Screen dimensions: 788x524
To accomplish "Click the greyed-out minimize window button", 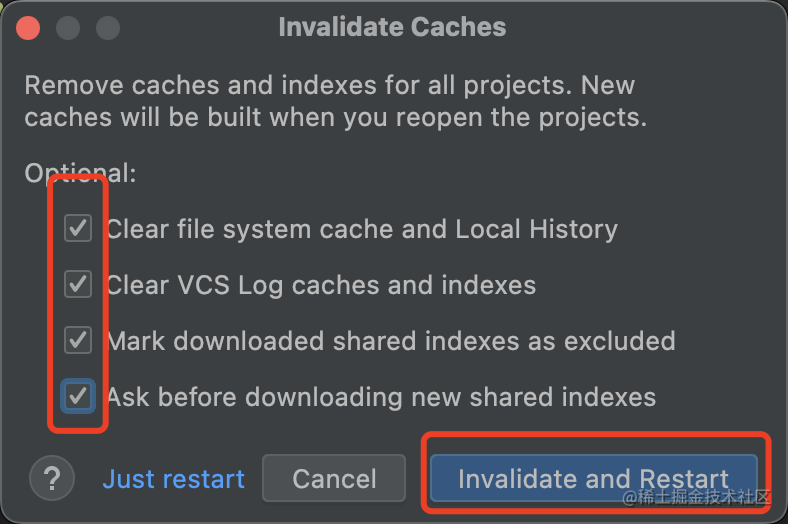I will (x=68, y=28).
